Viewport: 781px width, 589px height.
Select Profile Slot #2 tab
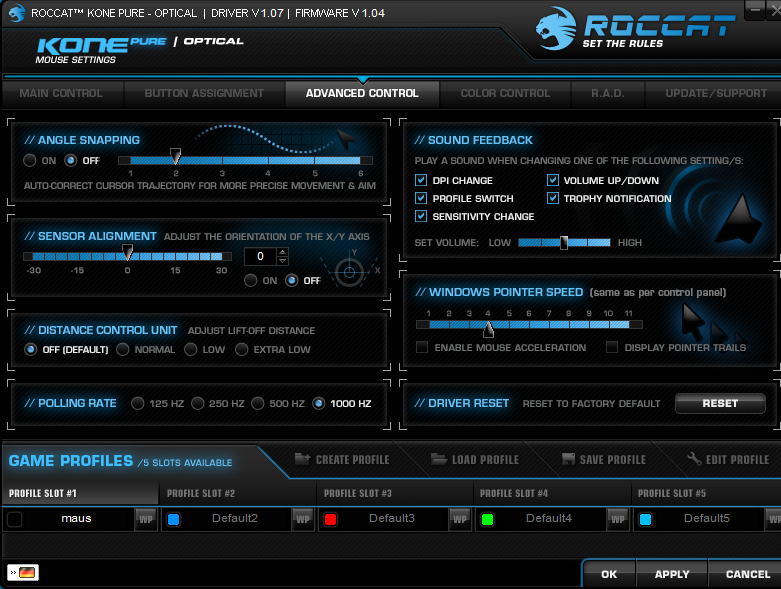point(238,493)
